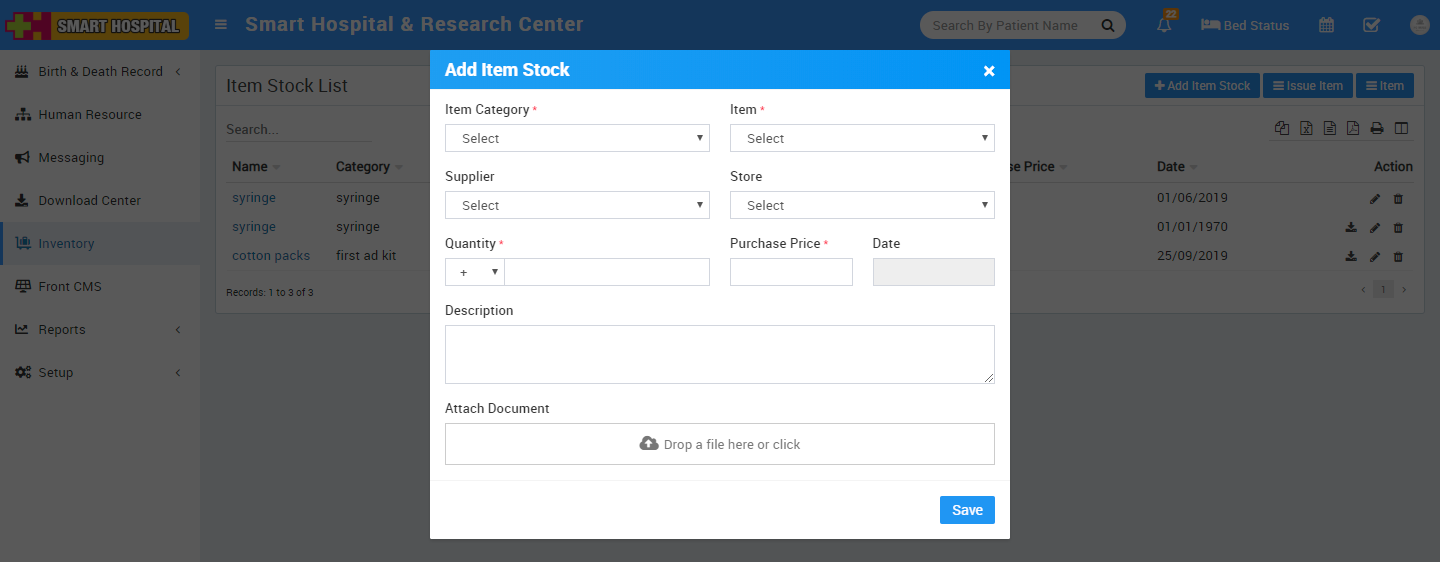Click the cloud upload icon in Attach Document
The height and width of the screenshot is (562, 1440).
click(649, 444)
